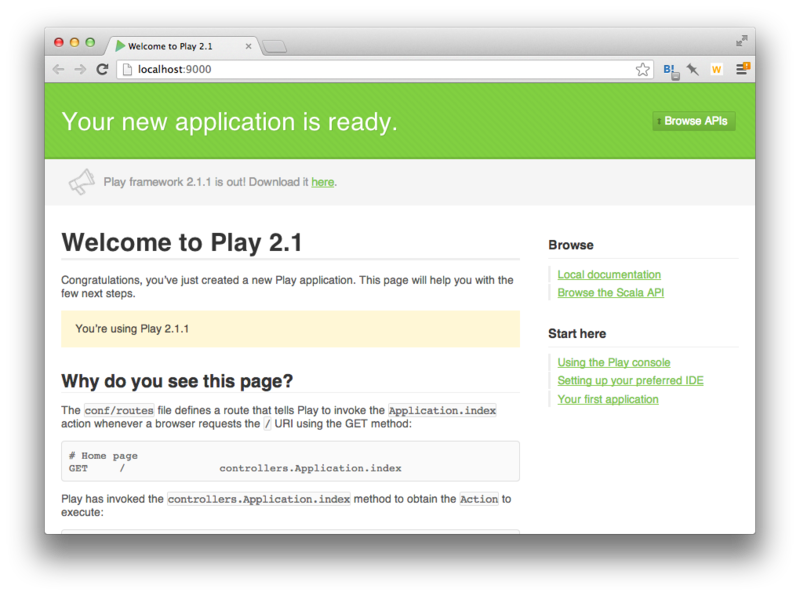Click the inline controllers.Application.index code
This screenshot has height=596, width=800.
tap(259, 499)
